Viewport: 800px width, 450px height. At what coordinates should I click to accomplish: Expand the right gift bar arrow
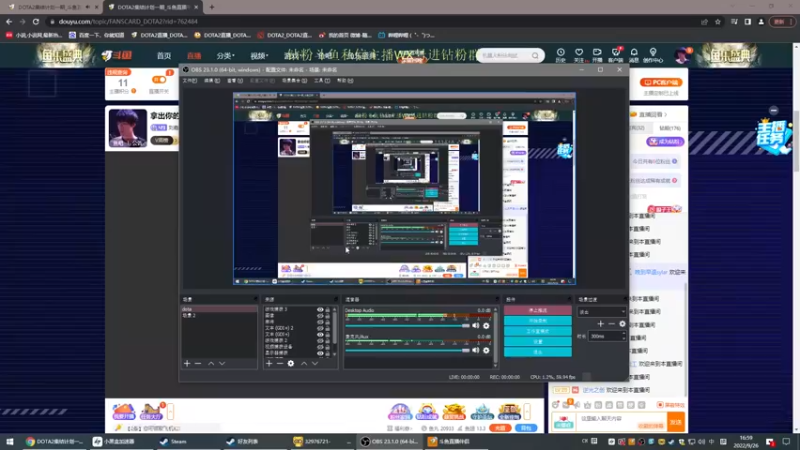tap(527, 411)
